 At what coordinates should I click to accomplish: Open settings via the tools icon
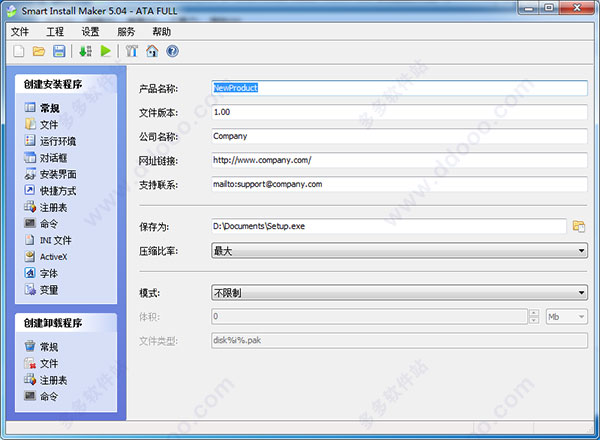(132, 51)
